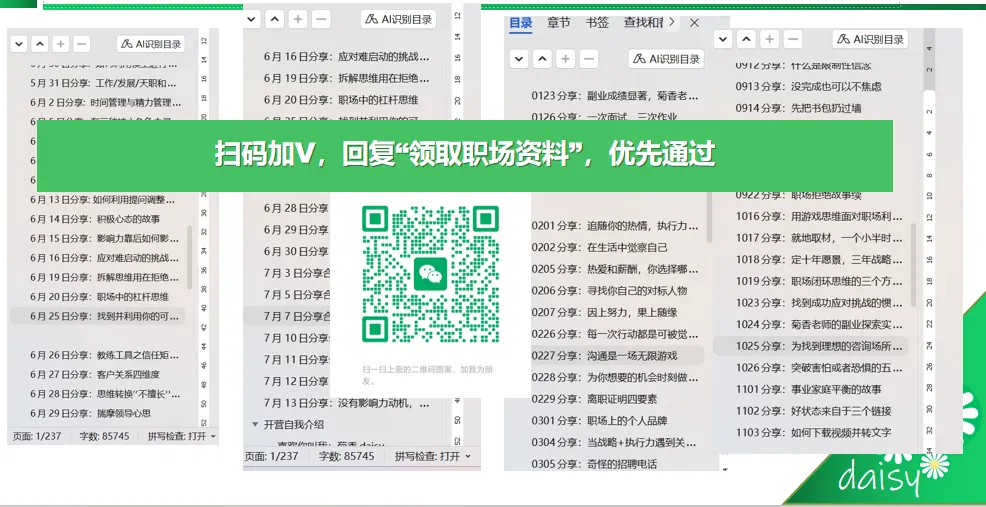986x507 pixels.
Task: Open heading 0123分享: 副业成绩显著
Action: point(615,96)
